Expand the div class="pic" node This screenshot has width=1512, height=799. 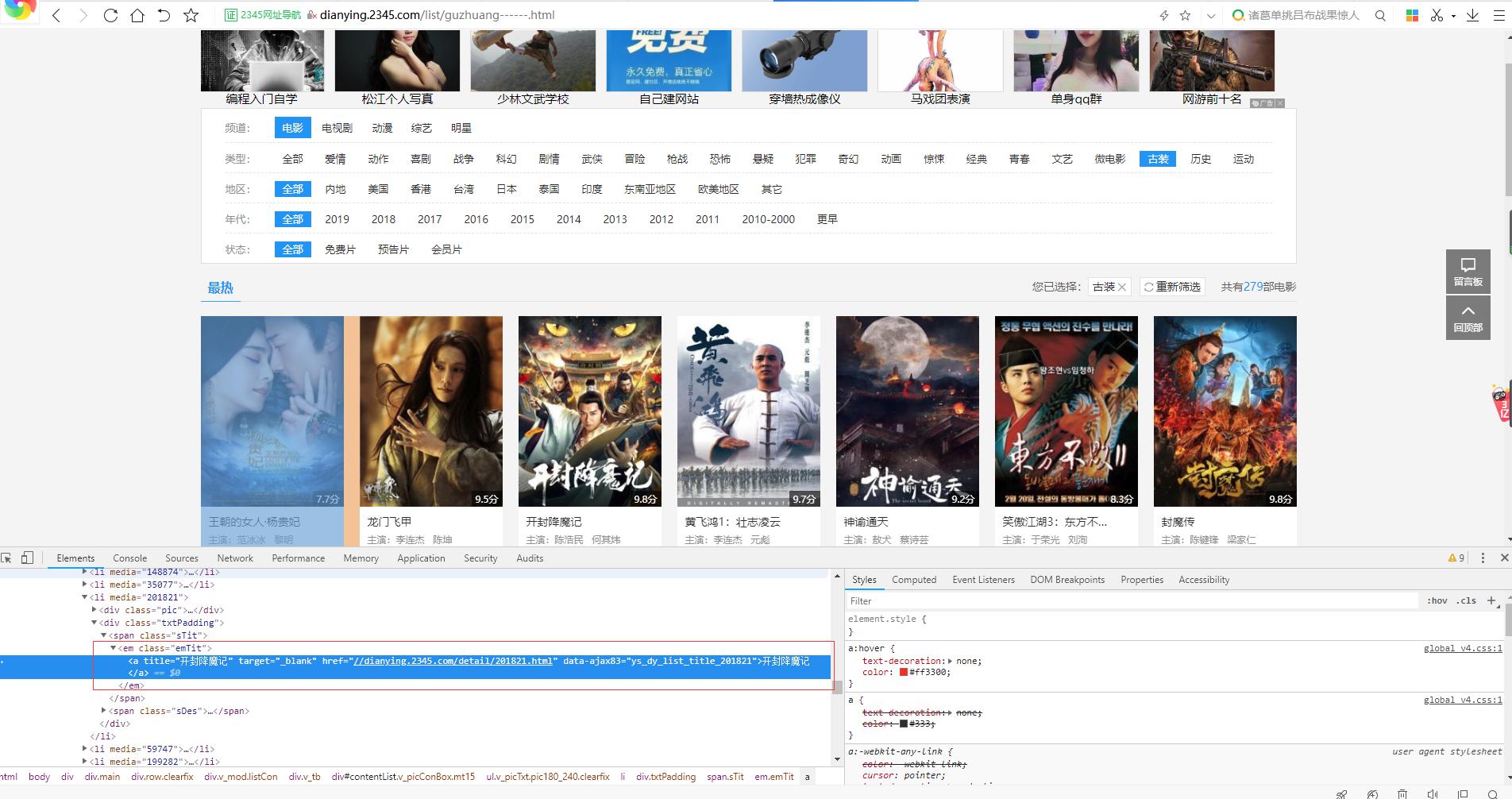94,610
